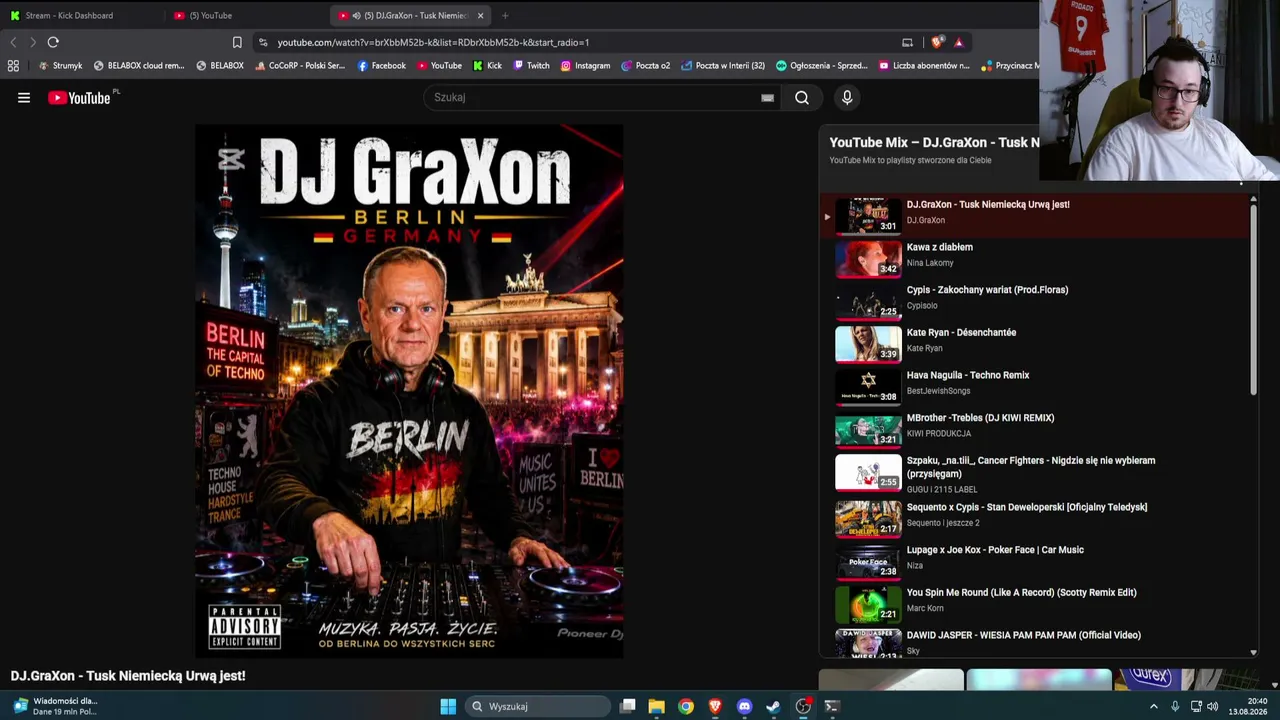Select DAWID JASPER - WIESIA PAM PAM PAM

[x=1034, y=642]
